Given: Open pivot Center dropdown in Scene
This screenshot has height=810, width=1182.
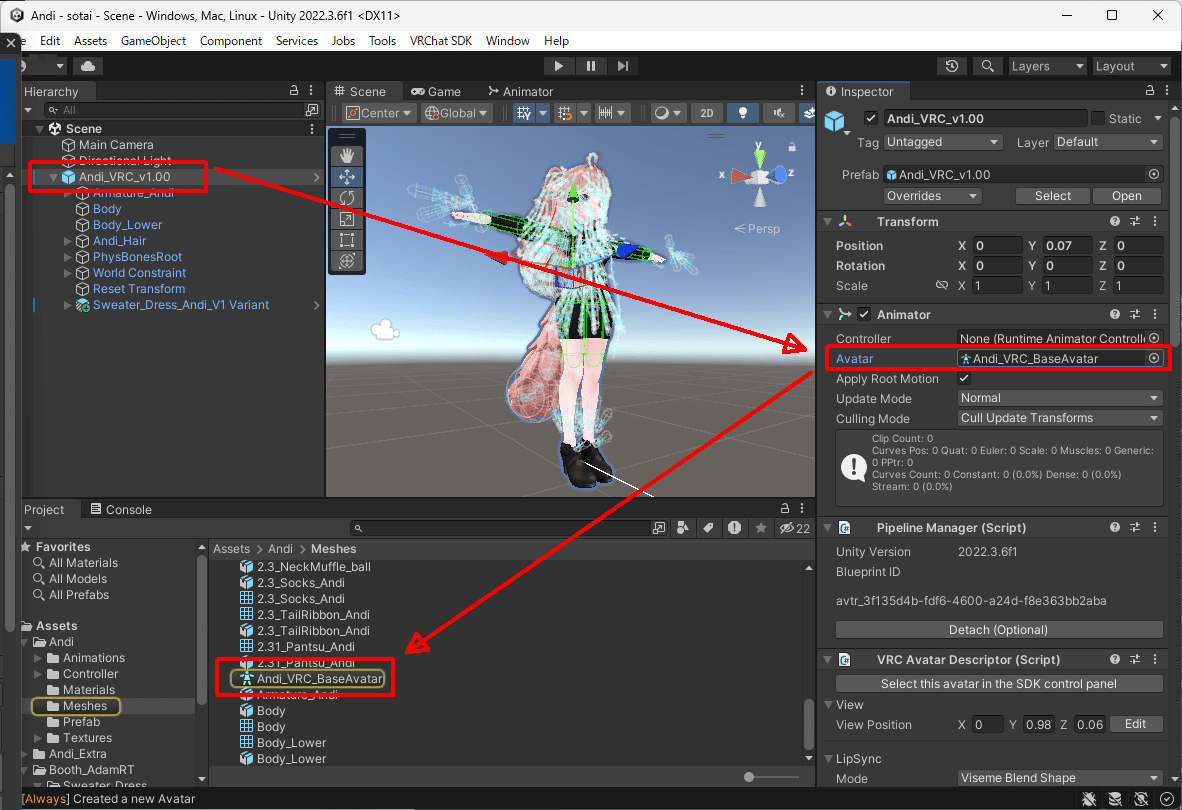Looking at the screenshot, I should [379, 113].
